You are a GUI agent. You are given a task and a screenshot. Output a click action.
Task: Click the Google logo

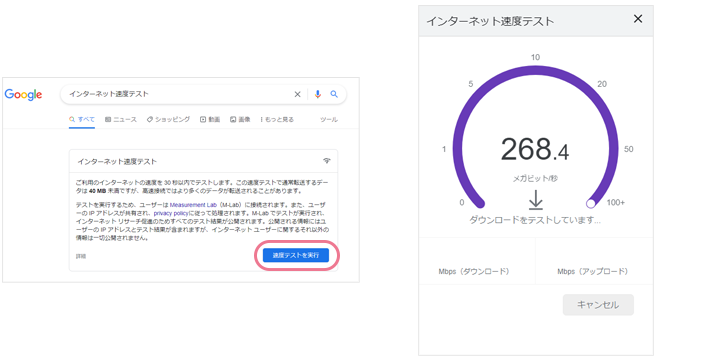[x=23, y=95]
